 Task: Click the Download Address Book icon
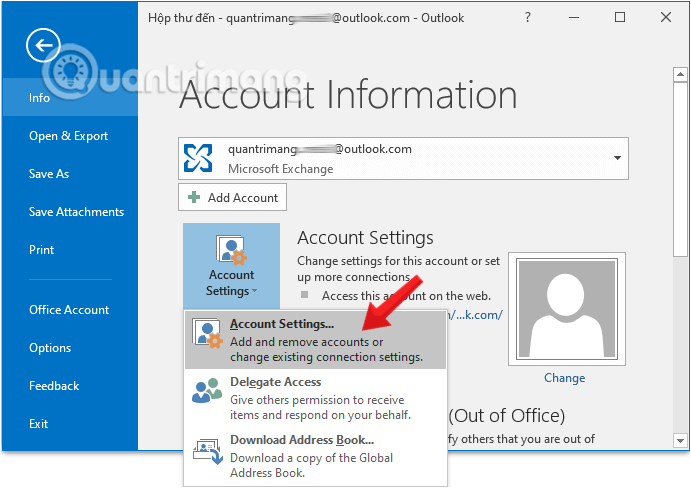pos(208,451)
